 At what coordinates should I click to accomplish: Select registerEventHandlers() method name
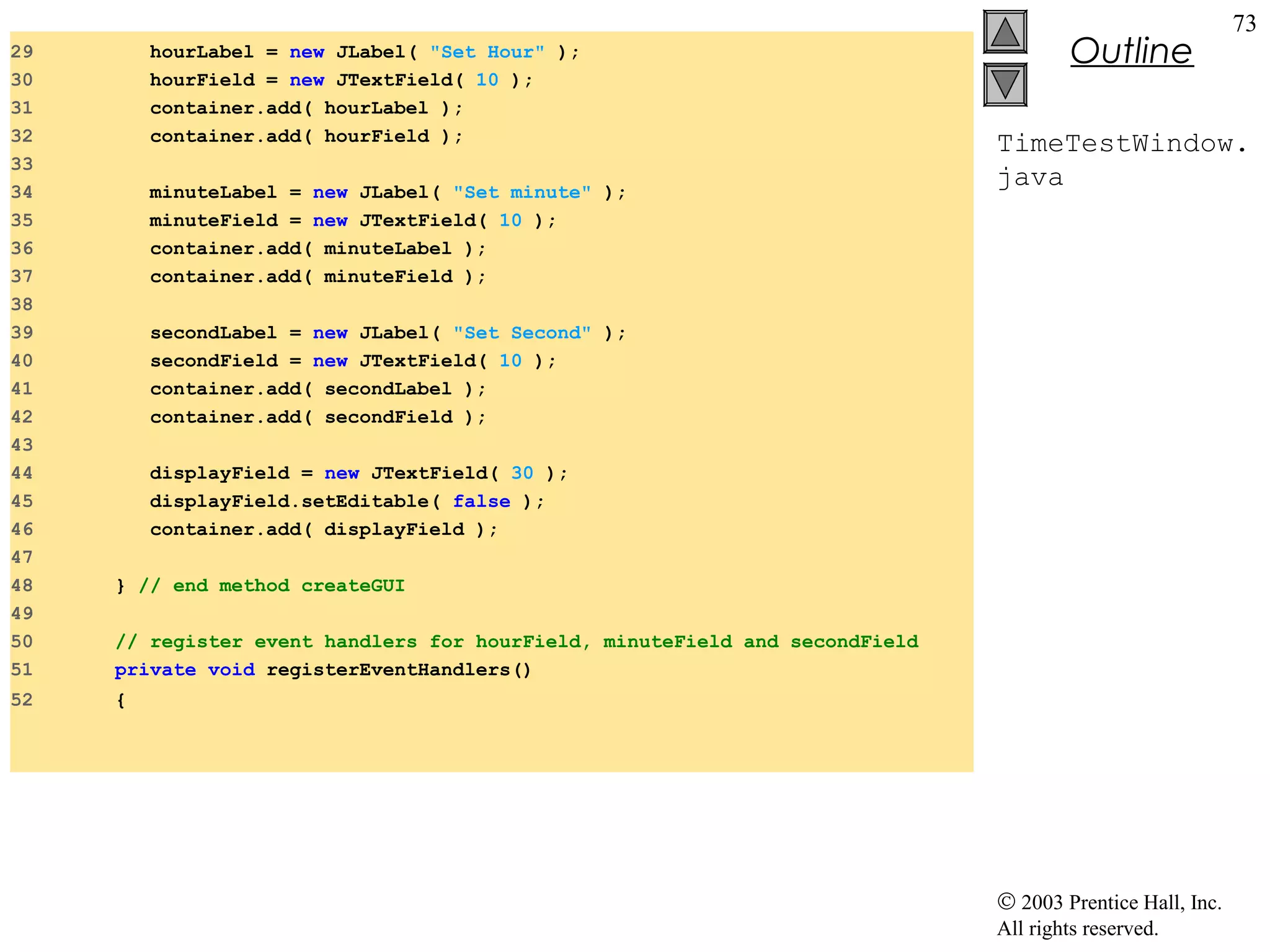399,670
